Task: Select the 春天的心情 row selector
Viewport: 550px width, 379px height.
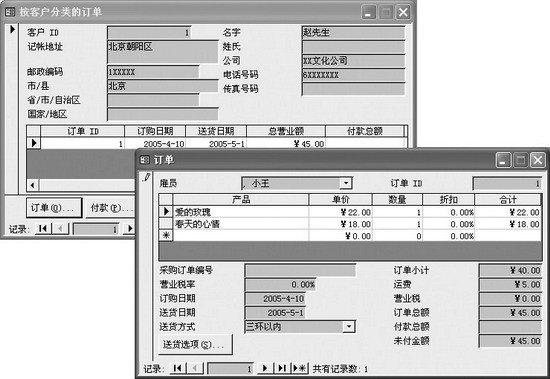Action: pos(166,224)
